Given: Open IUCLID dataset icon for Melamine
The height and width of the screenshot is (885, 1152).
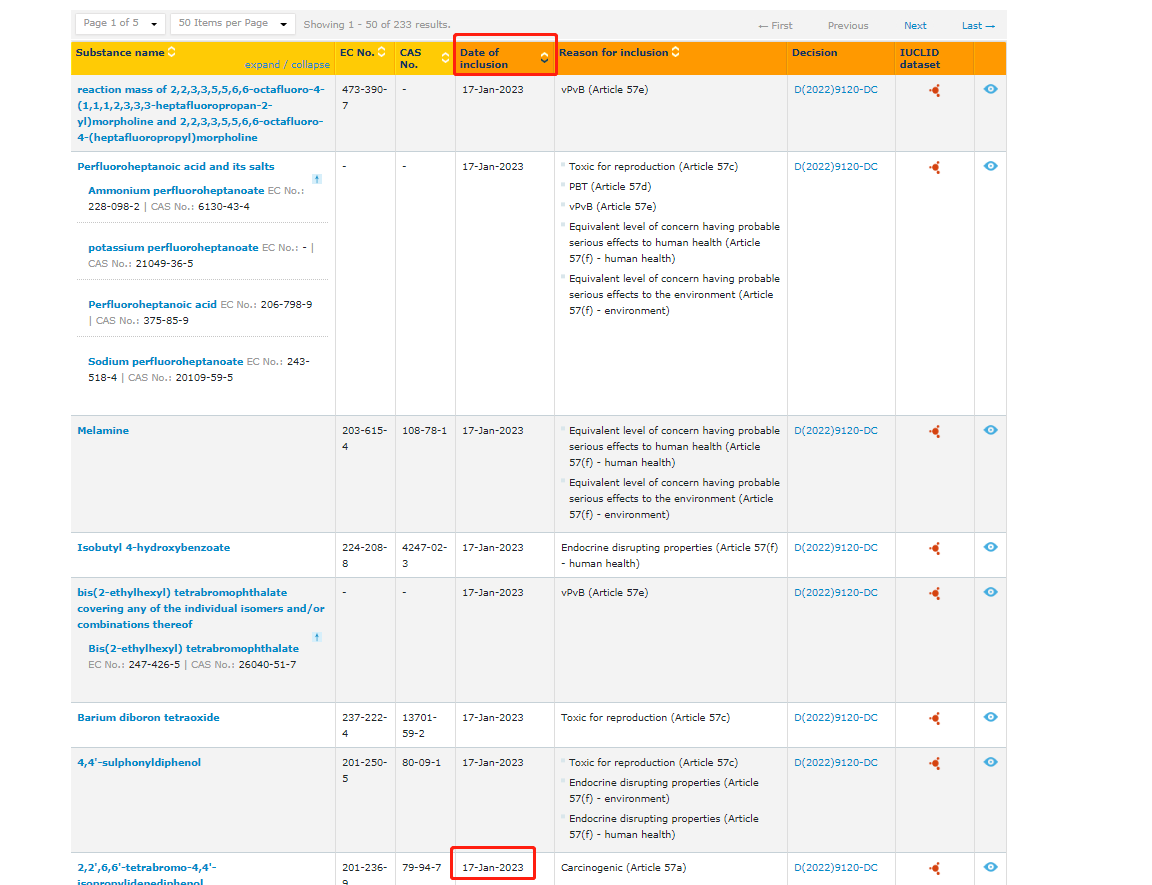Looking at the screenshot, I should point(934,431).
